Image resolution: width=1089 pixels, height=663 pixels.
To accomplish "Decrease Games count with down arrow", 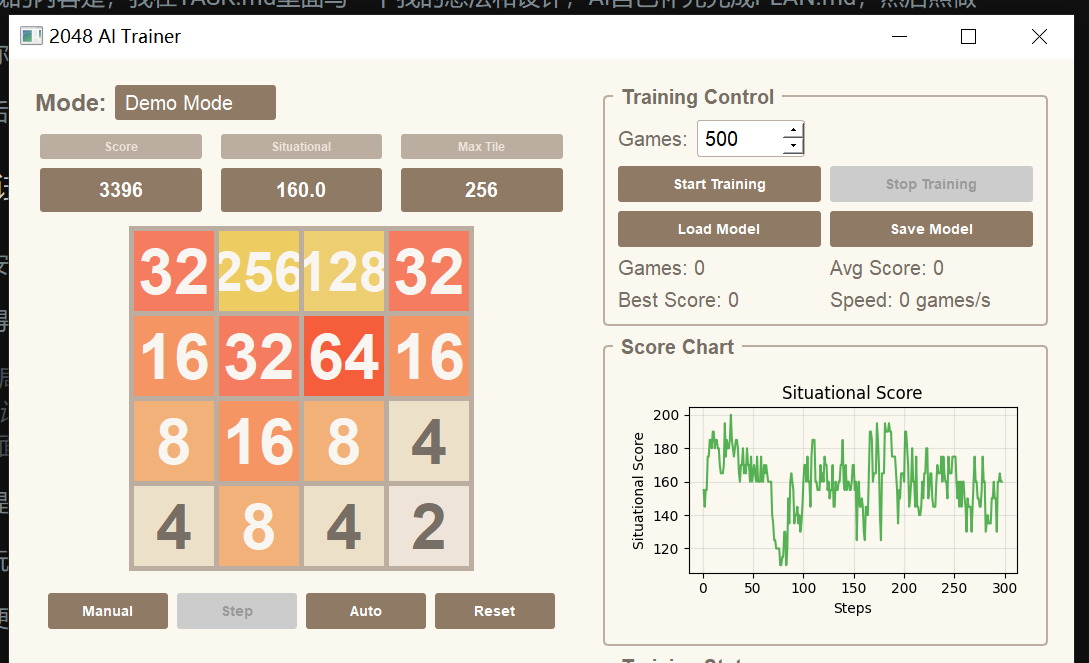I will (793, 146).
